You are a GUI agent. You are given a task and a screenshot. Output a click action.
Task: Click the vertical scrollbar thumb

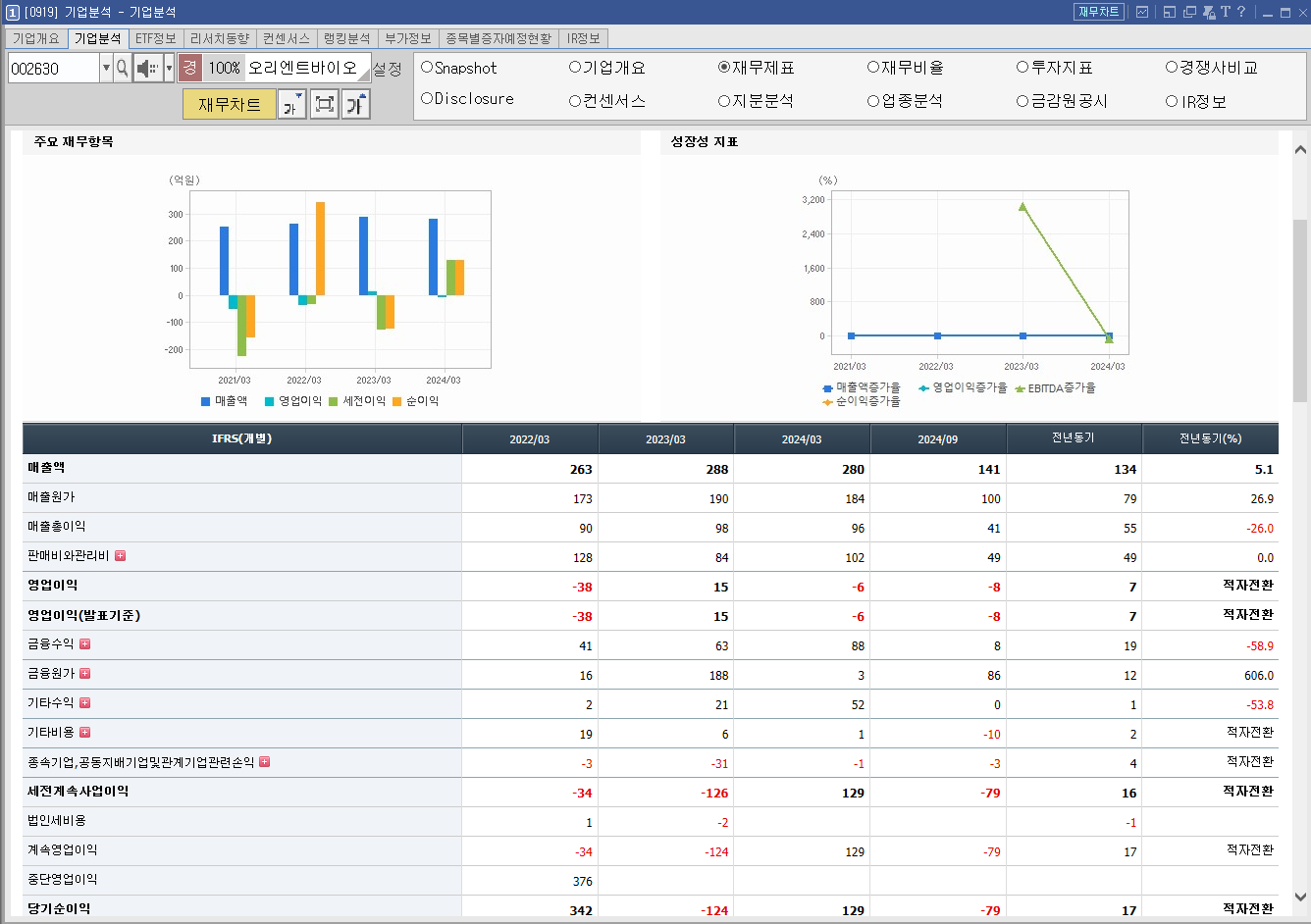click(1300, 311)
